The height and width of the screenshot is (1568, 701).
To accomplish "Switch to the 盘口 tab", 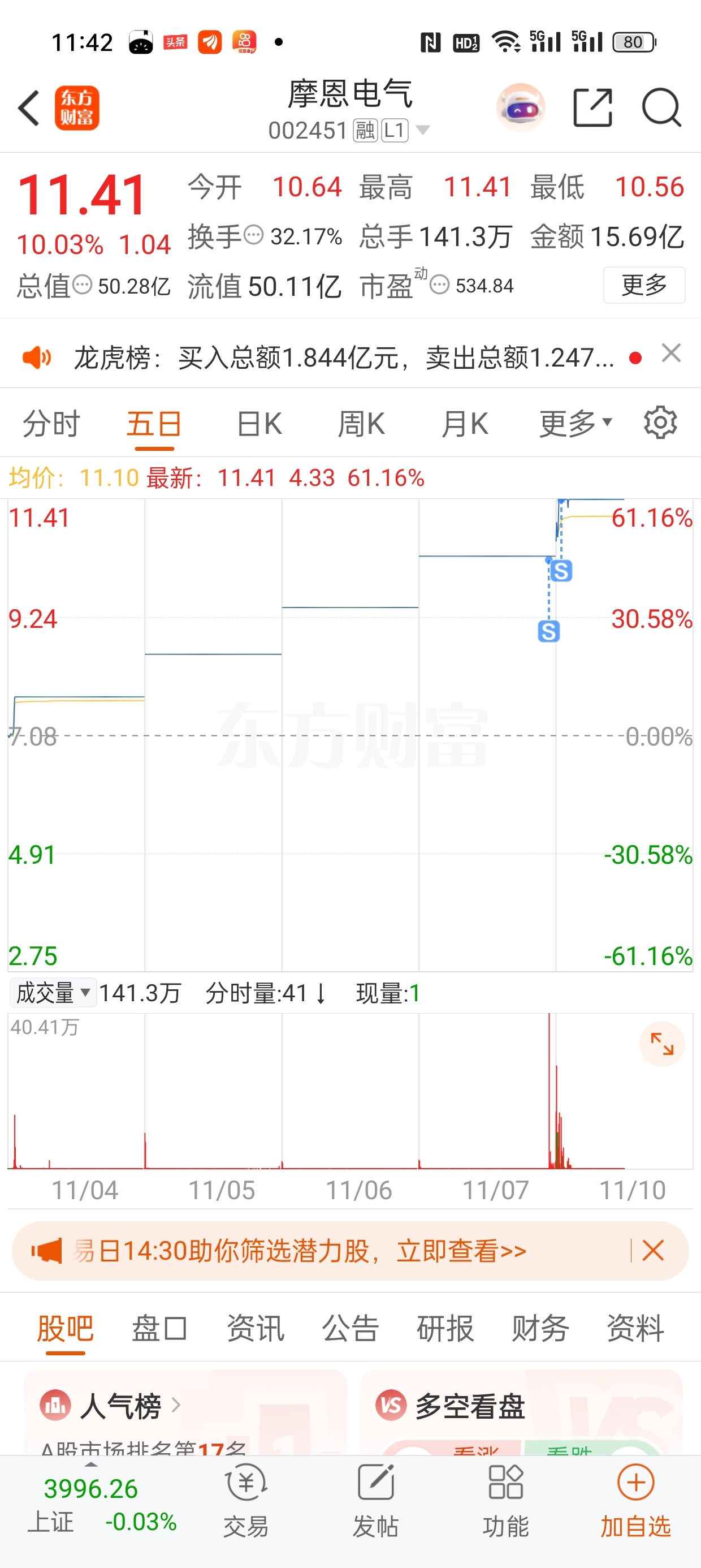I will [160, 1328].
